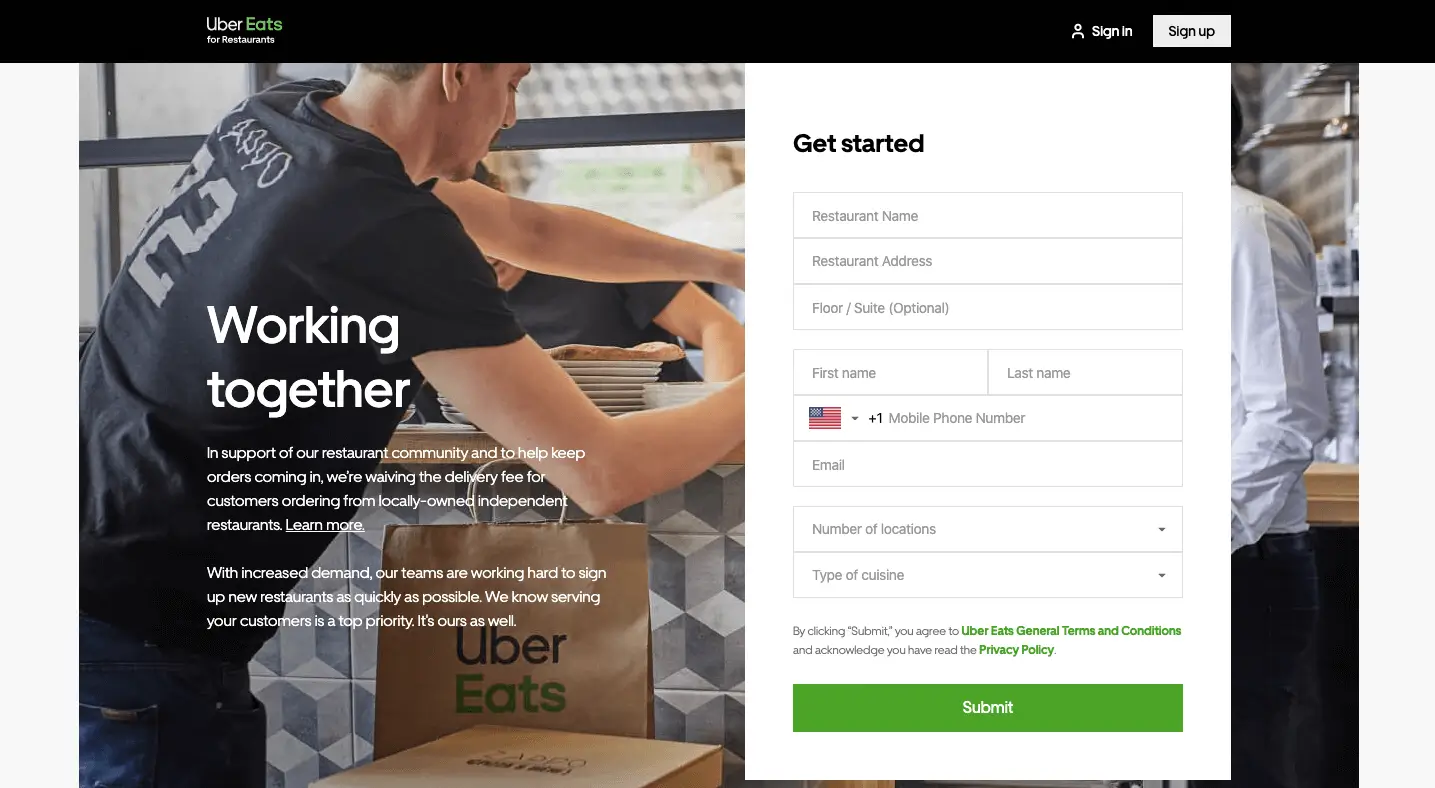Focus the Restaurant Name field
The image size is (1435, 788).
(x=988, y=215)
